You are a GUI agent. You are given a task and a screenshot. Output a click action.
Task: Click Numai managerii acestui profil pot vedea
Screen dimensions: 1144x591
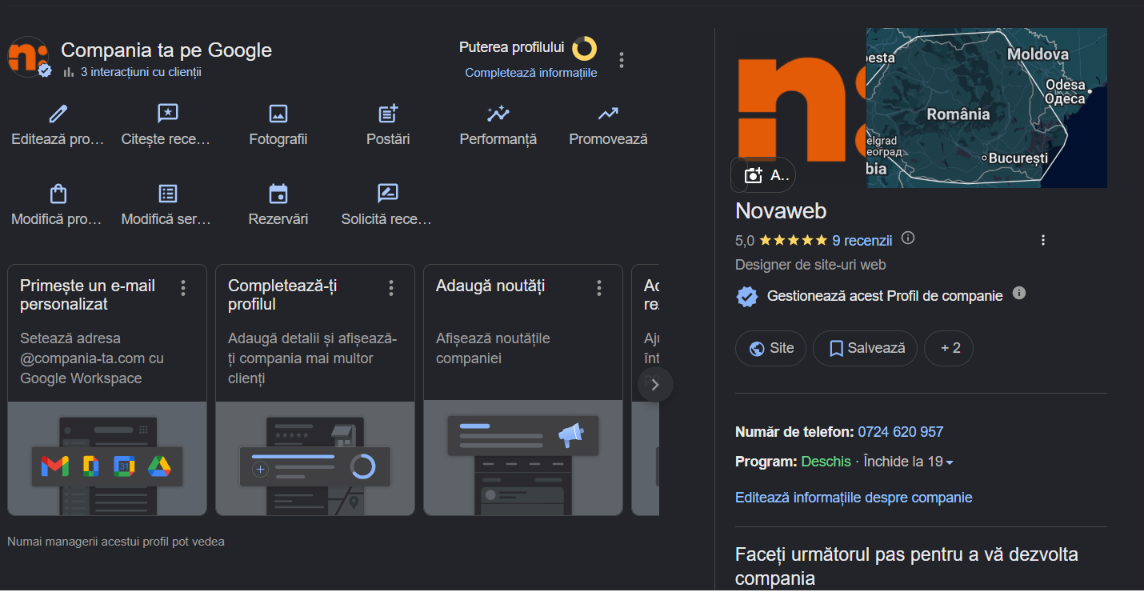tap(116, 541)
